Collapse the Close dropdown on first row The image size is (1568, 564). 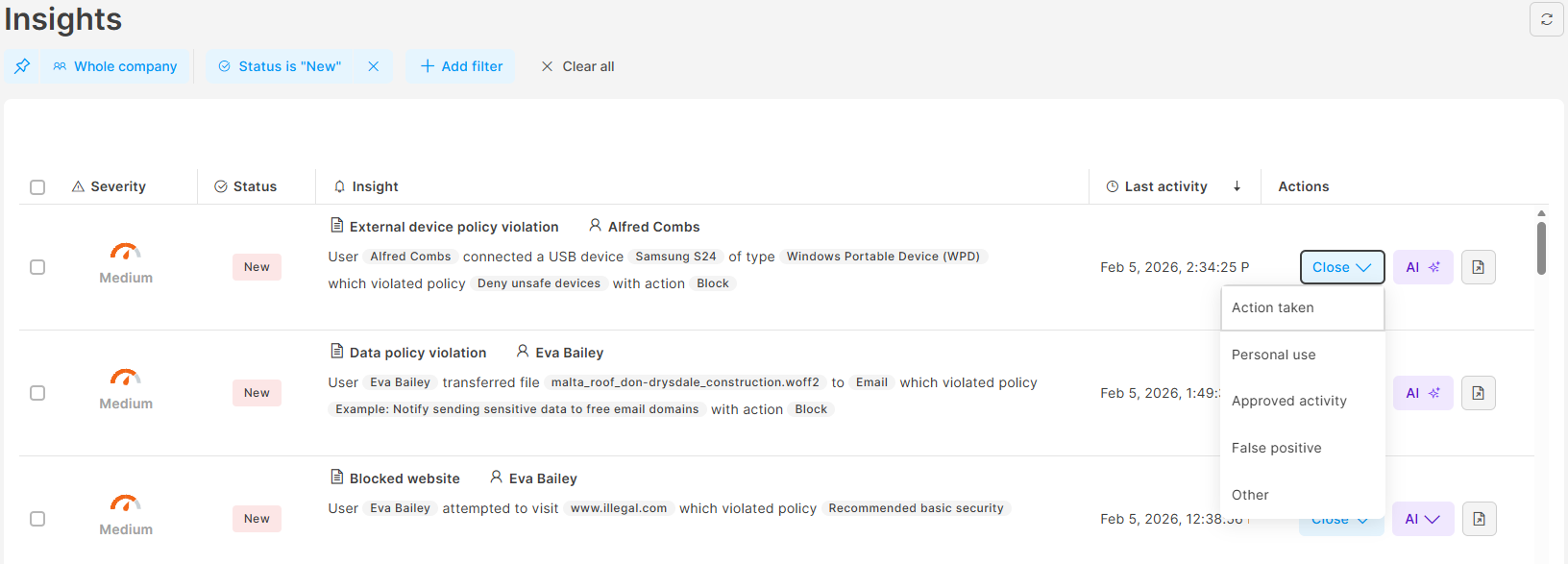coord(1341,267)
